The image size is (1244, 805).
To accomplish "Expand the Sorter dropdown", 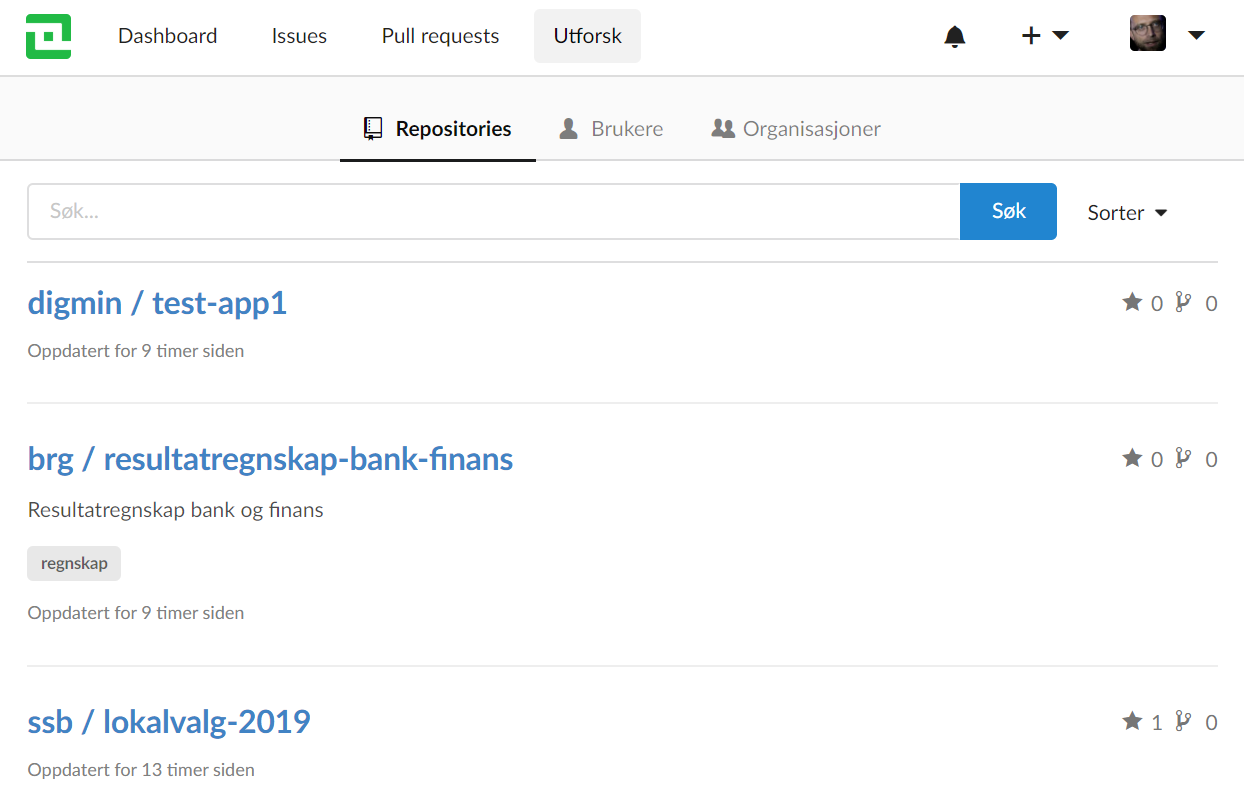I will [1127, 212].
